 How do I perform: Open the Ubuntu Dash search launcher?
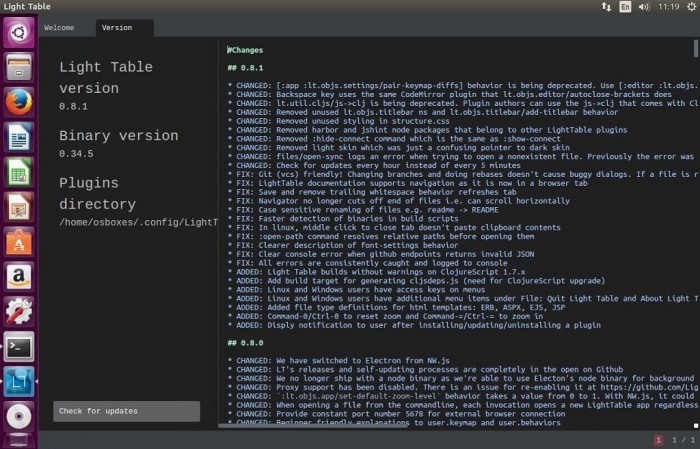click(x=19, y=32)
